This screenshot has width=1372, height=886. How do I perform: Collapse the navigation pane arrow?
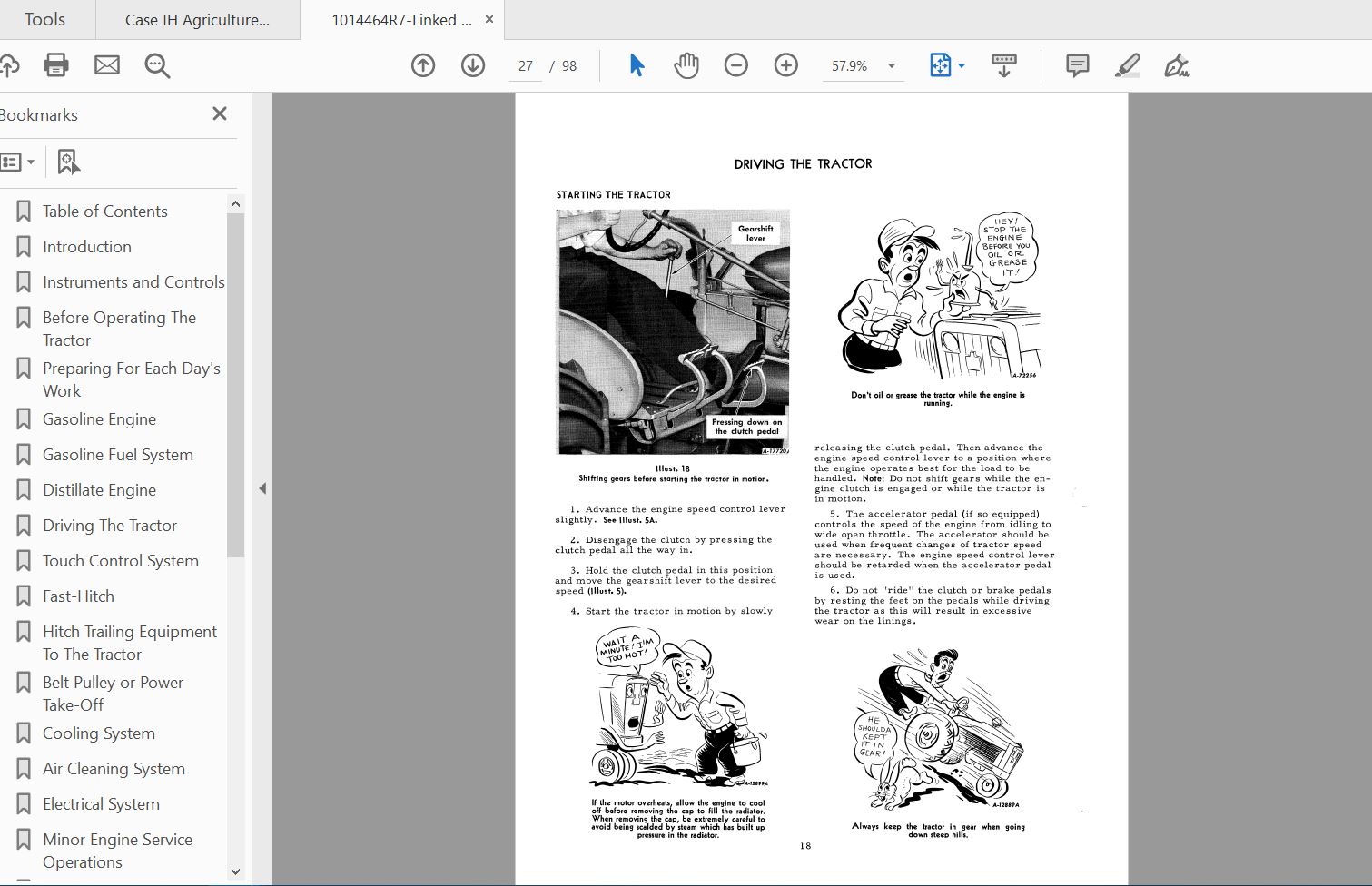[262, 488]
